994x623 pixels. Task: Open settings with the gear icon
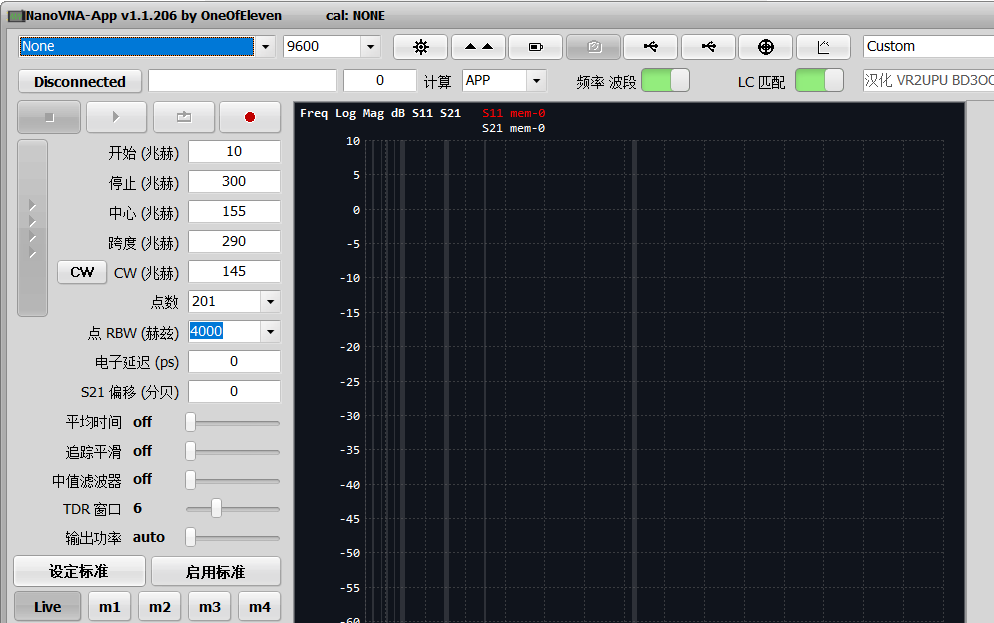[x=420, y=47]
